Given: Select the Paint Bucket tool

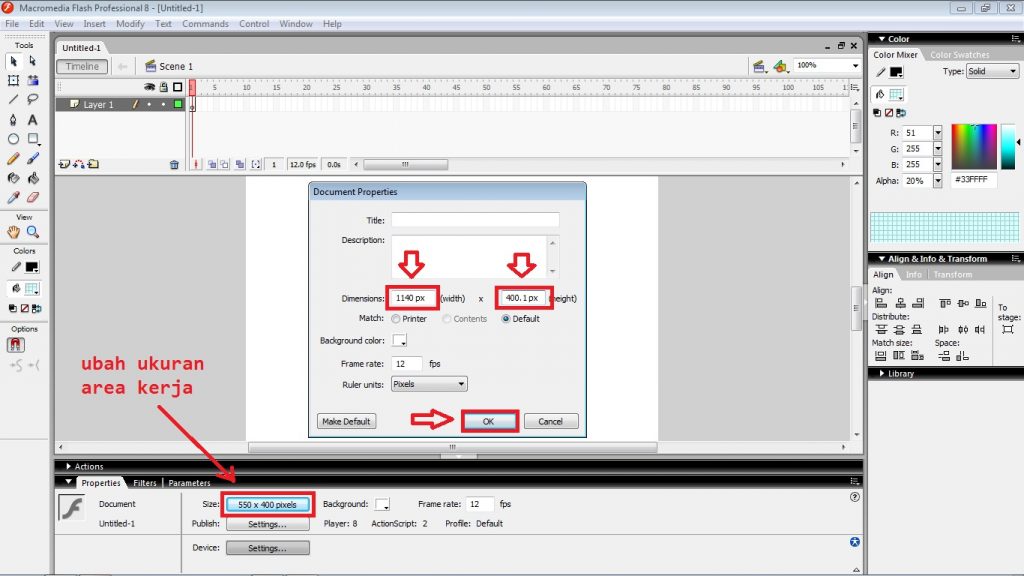Looking at the screenshot, I should point(33,178).
